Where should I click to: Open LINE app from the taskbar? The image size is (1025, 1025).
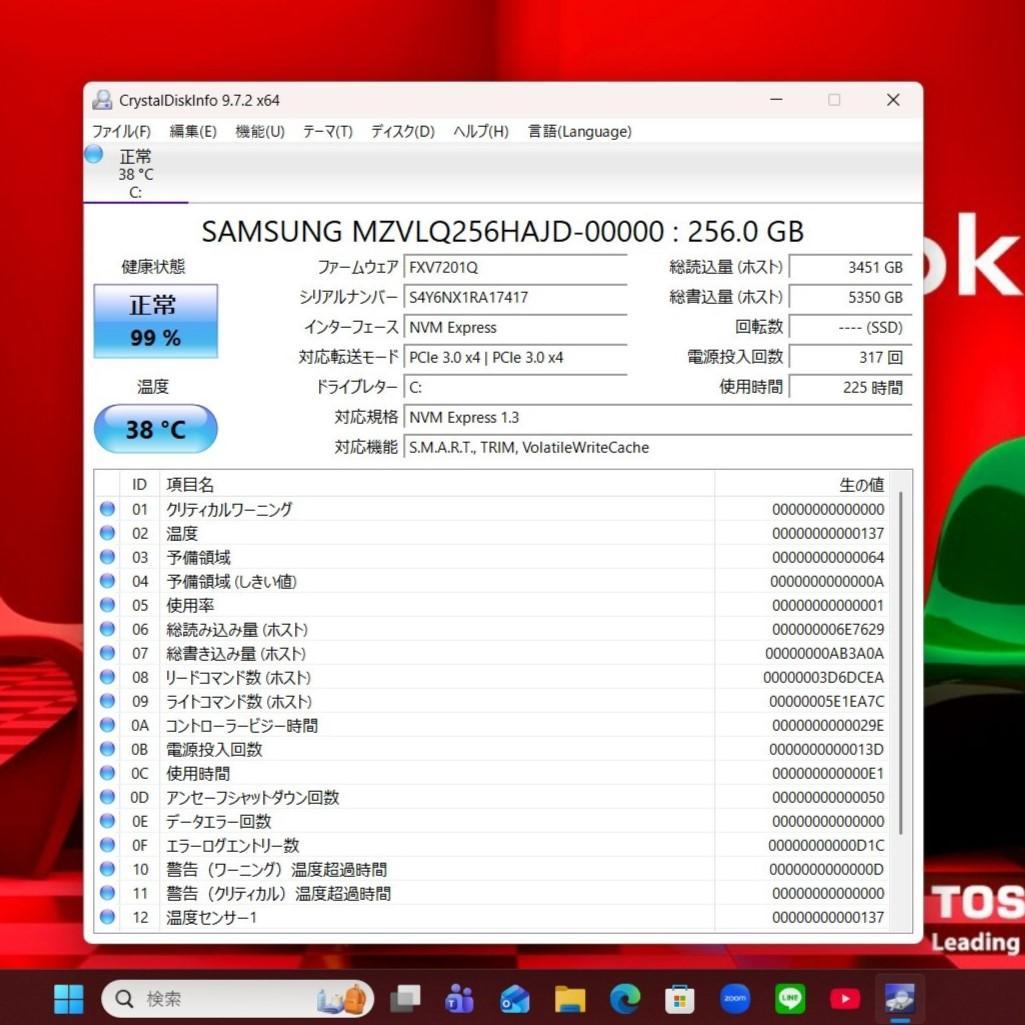(790, 998)
